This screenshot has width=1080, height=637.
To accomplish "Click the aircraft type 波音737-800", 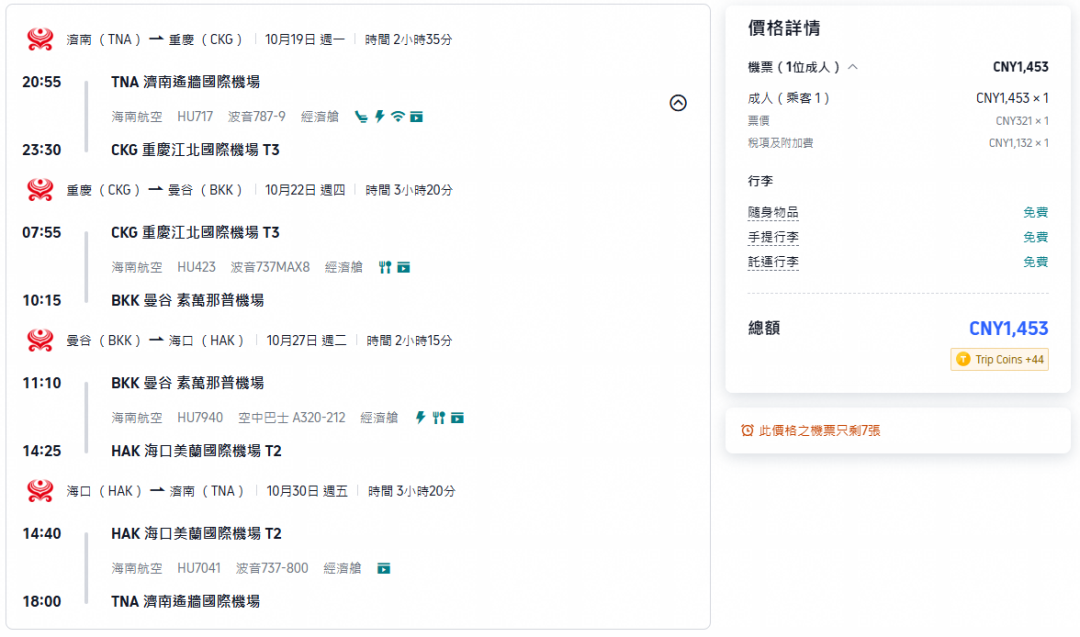I will [x=272, y=568].
